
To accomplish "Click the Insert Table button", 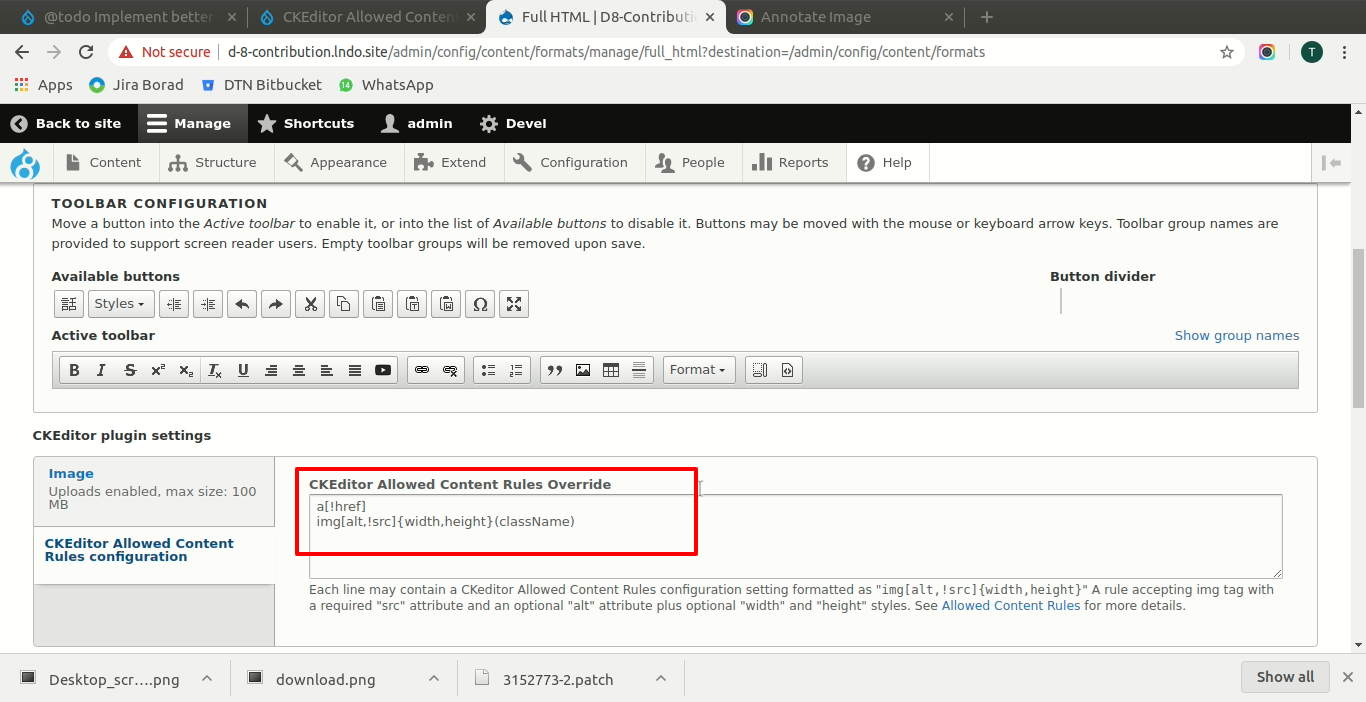I will coord(611,370).
